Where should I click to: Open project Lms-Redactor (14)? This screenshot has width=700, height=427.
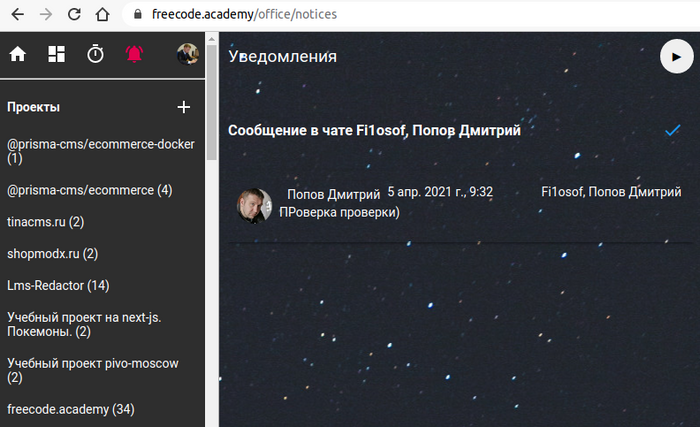pos(58,285)
